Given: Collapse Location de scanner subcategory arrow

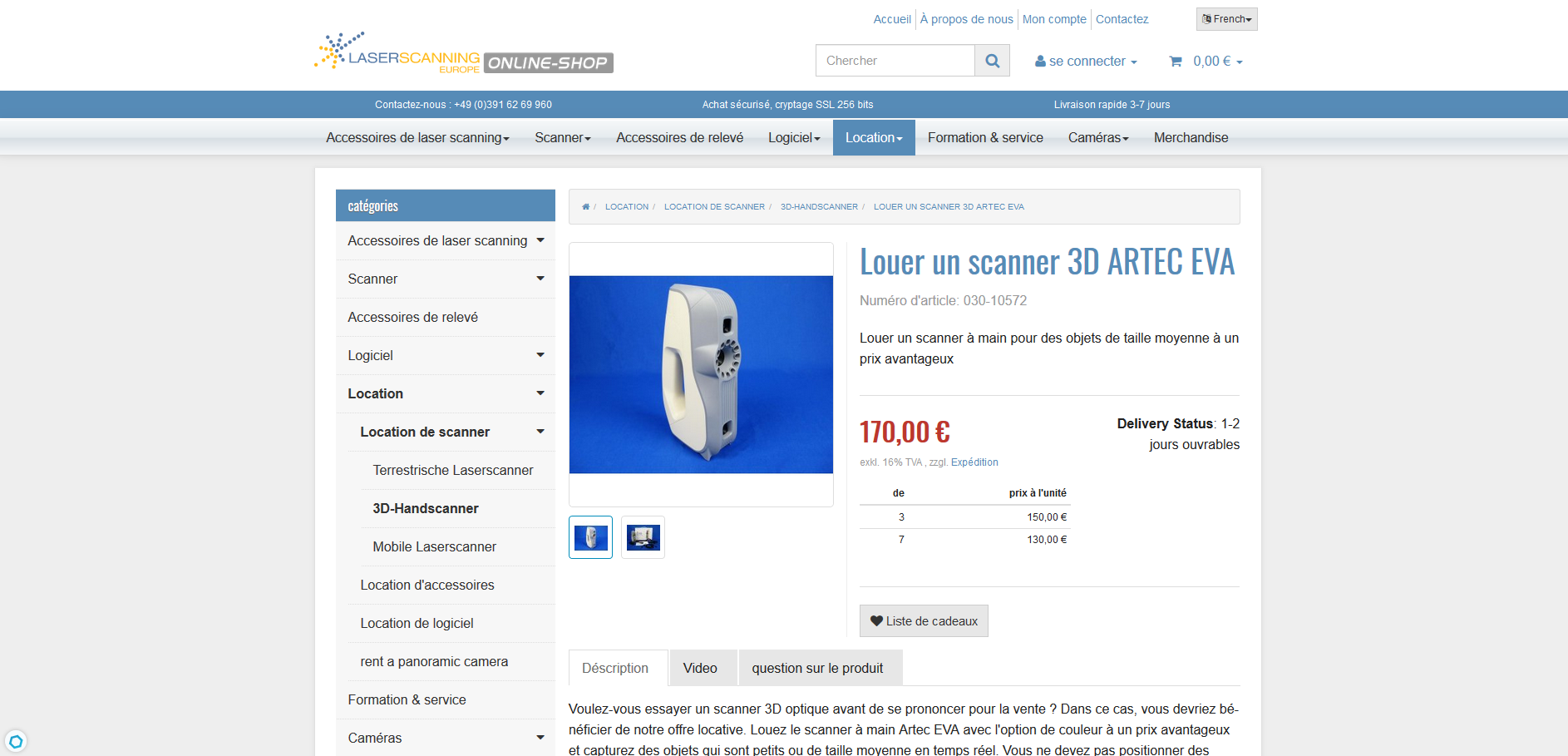Looking at the screenshot, I should 540,432.
